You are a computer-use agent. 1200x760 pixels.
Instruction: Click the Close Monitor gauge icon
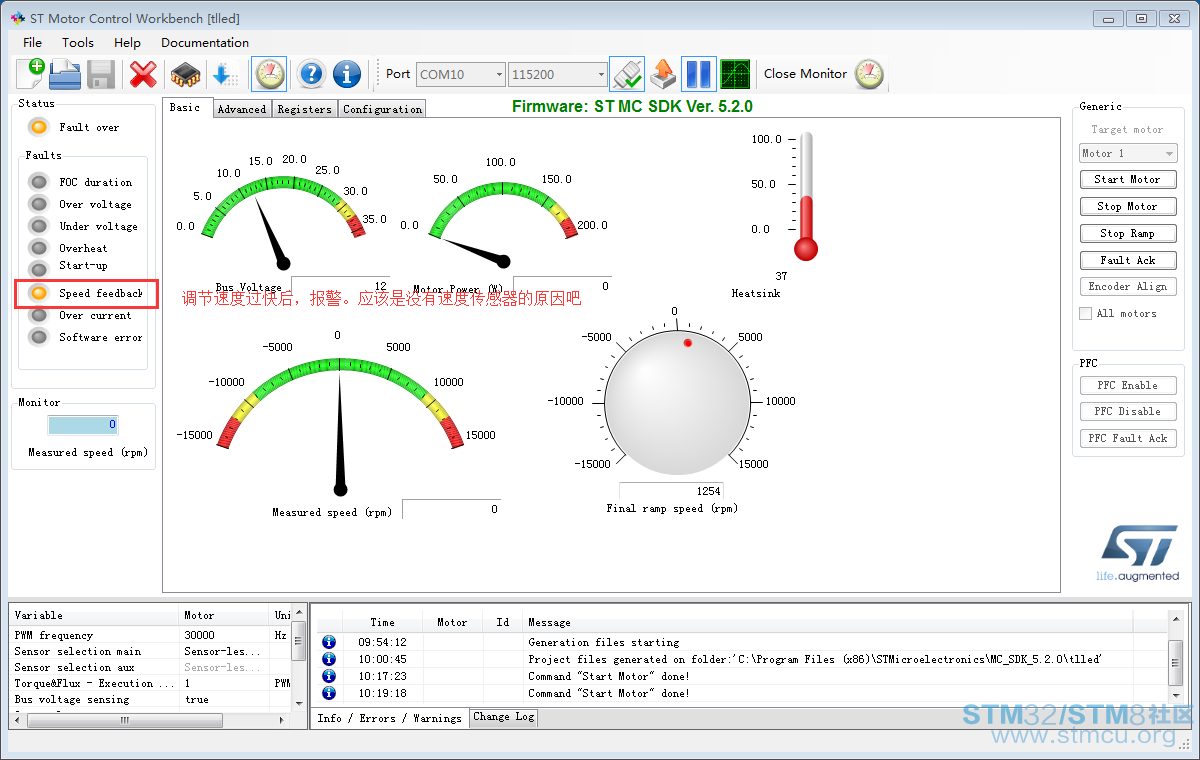click(x=869, y=74)
